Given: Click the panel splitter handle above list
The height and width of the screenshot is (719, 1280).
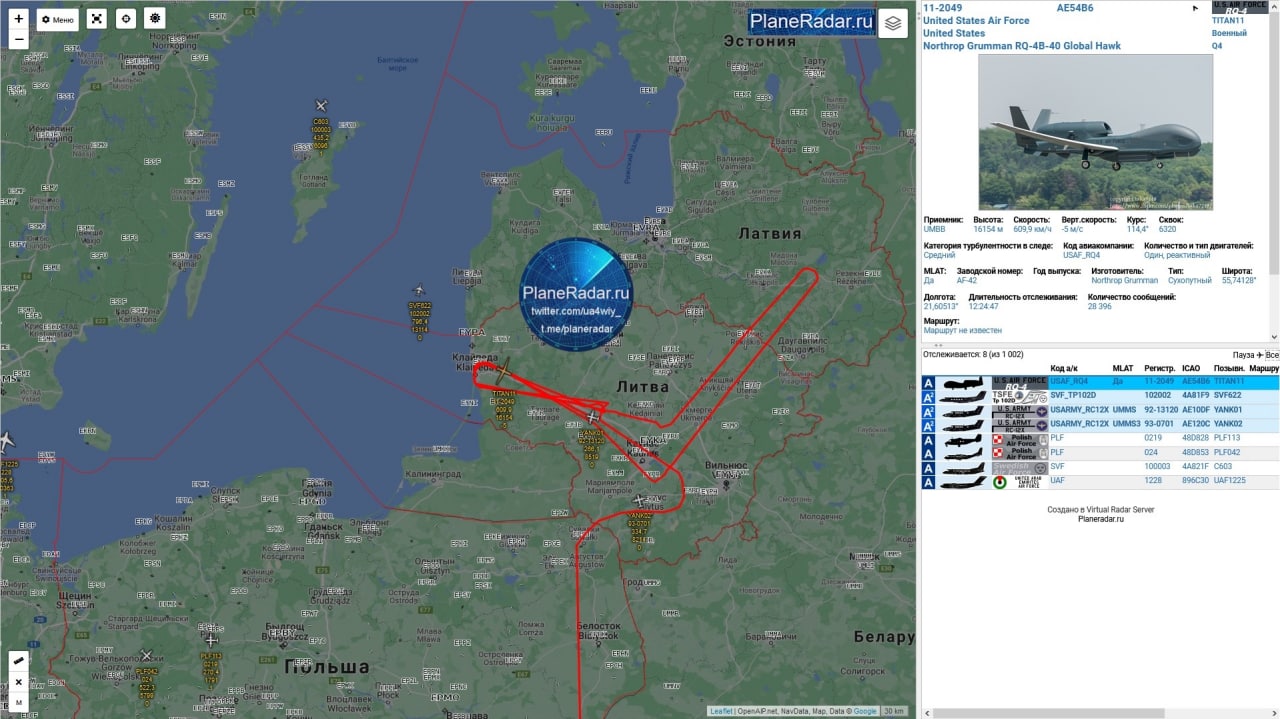Looking at the screenshot, I should coord(938,345).
